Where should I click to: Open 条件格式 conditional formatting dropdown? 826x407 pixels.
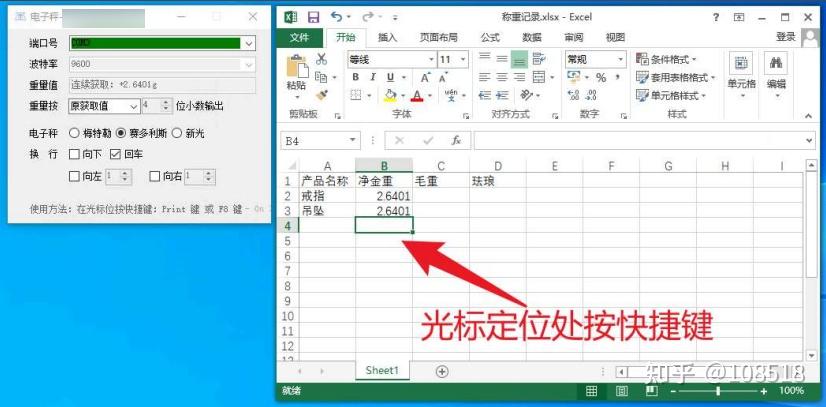(666, 59)
